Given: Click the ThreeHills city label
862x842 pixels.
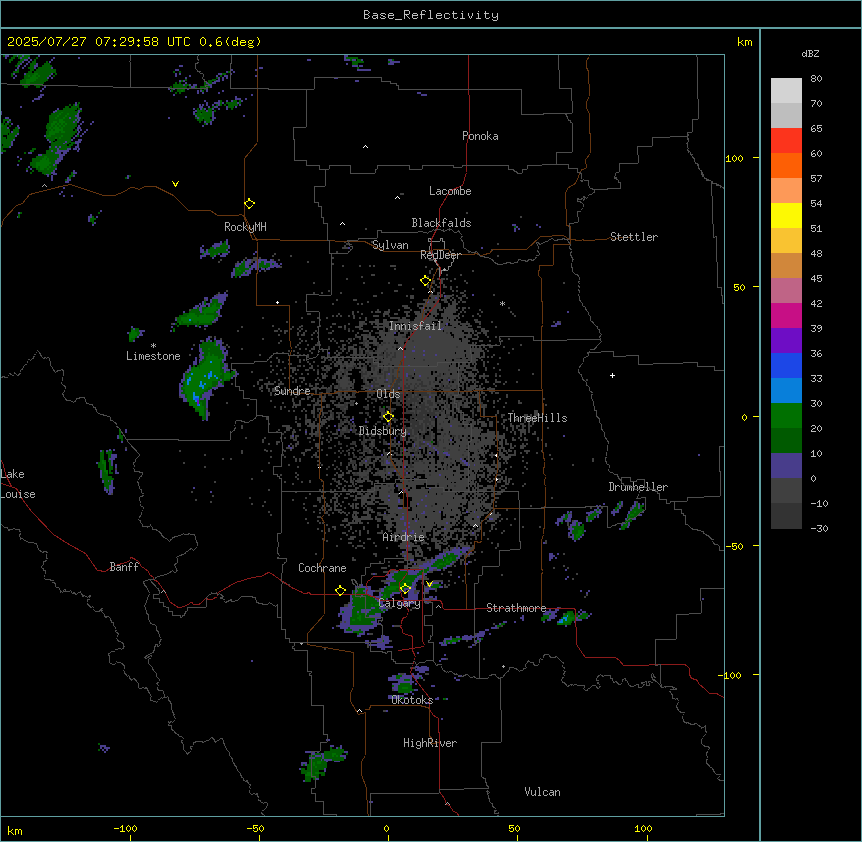Looking at the screenshot, I should pyautogui.click(x=537, y=418).
